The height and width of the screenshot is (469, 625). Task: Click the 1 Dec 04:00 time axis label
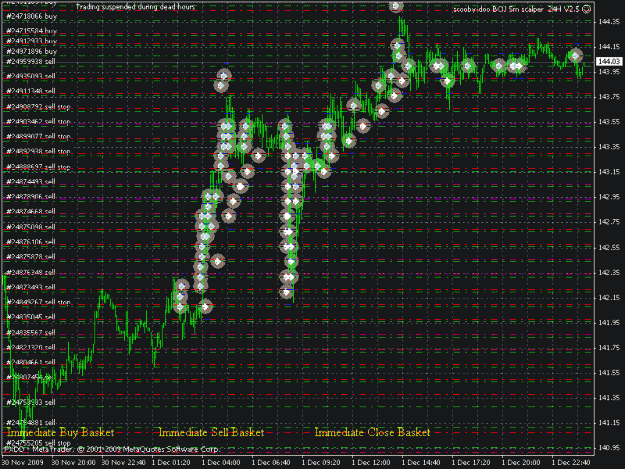pyautogui.click(x=221, y=463)
